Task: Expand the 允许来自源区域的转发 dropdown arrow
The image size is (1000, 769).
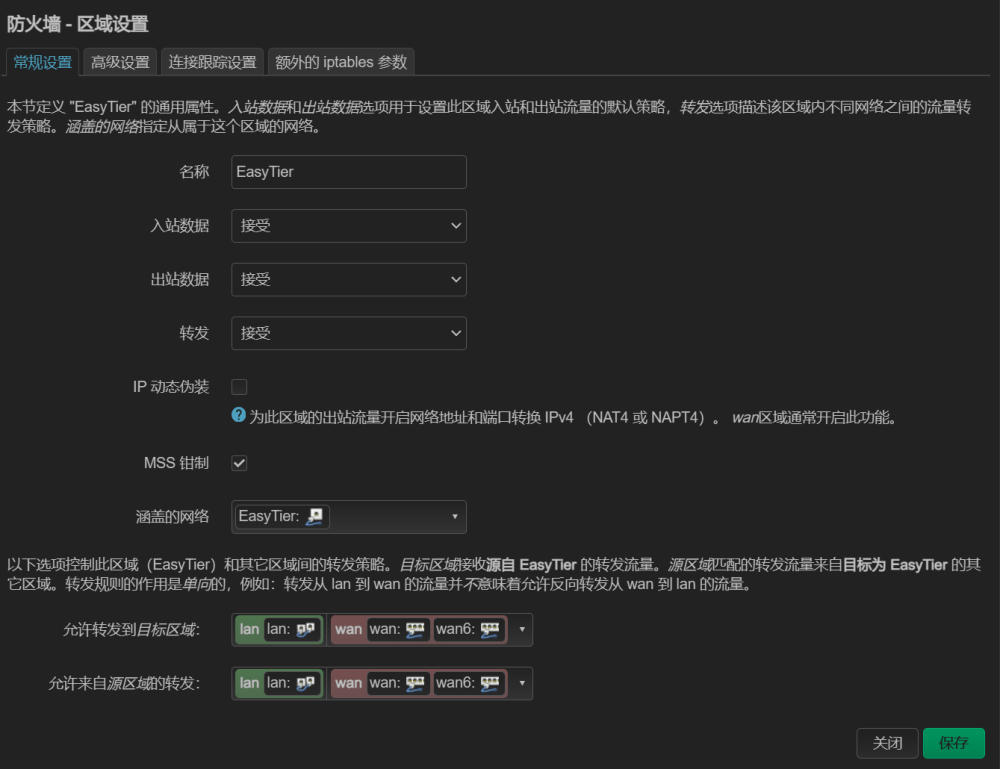Action: [x=522, y=684]
